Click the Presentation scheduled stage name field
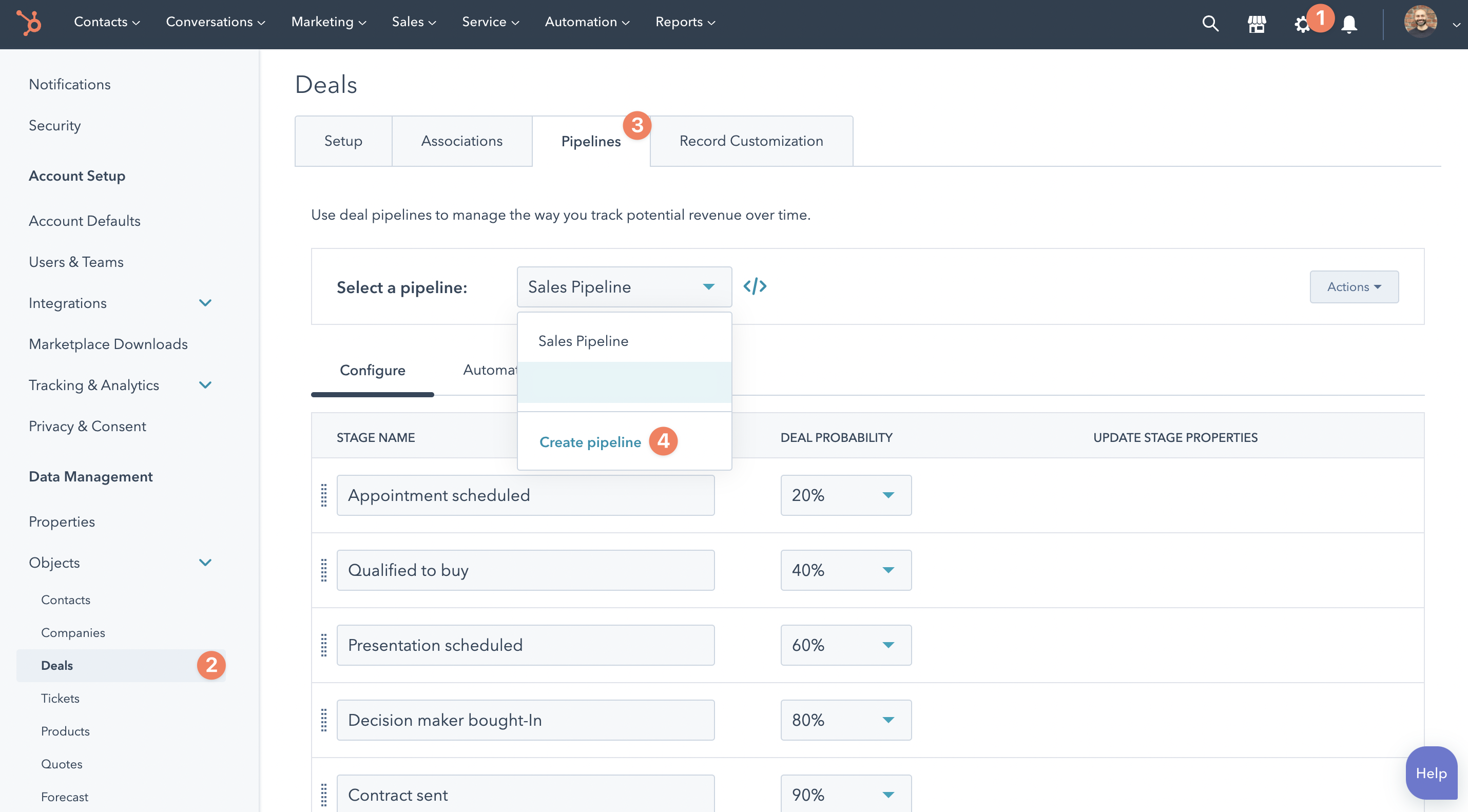The image size is (1468, 812). [x=525, y=645]
